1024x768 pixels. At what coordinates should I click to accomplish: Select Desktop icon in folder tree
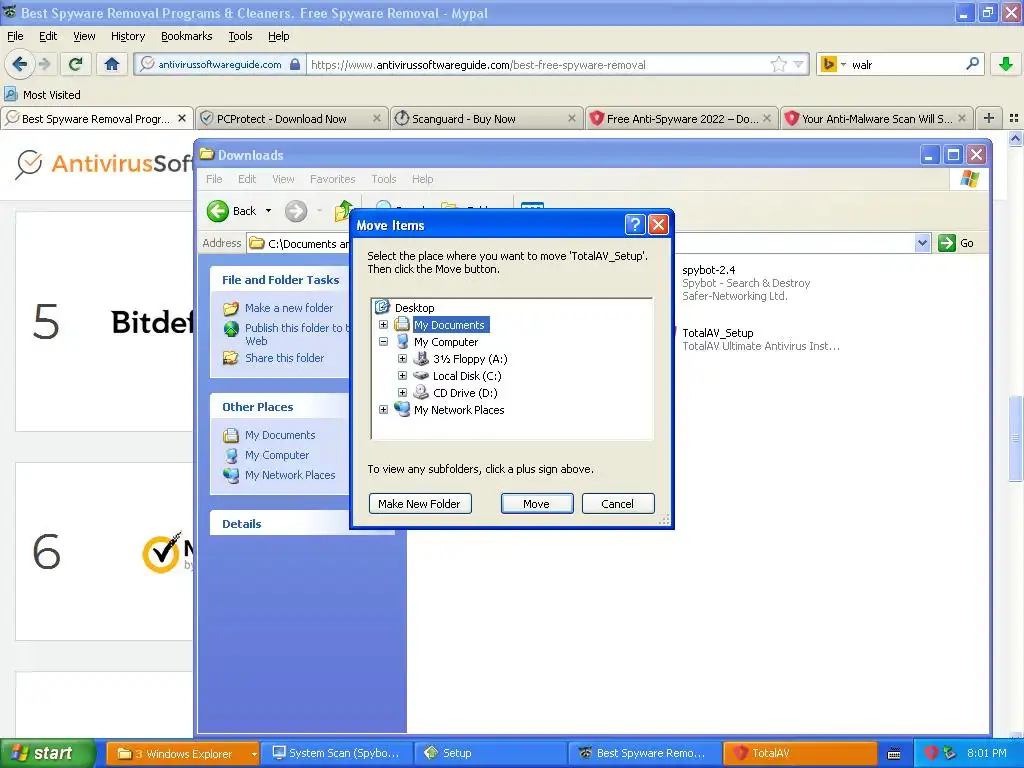pyautogui.click(x=382, y=307)
